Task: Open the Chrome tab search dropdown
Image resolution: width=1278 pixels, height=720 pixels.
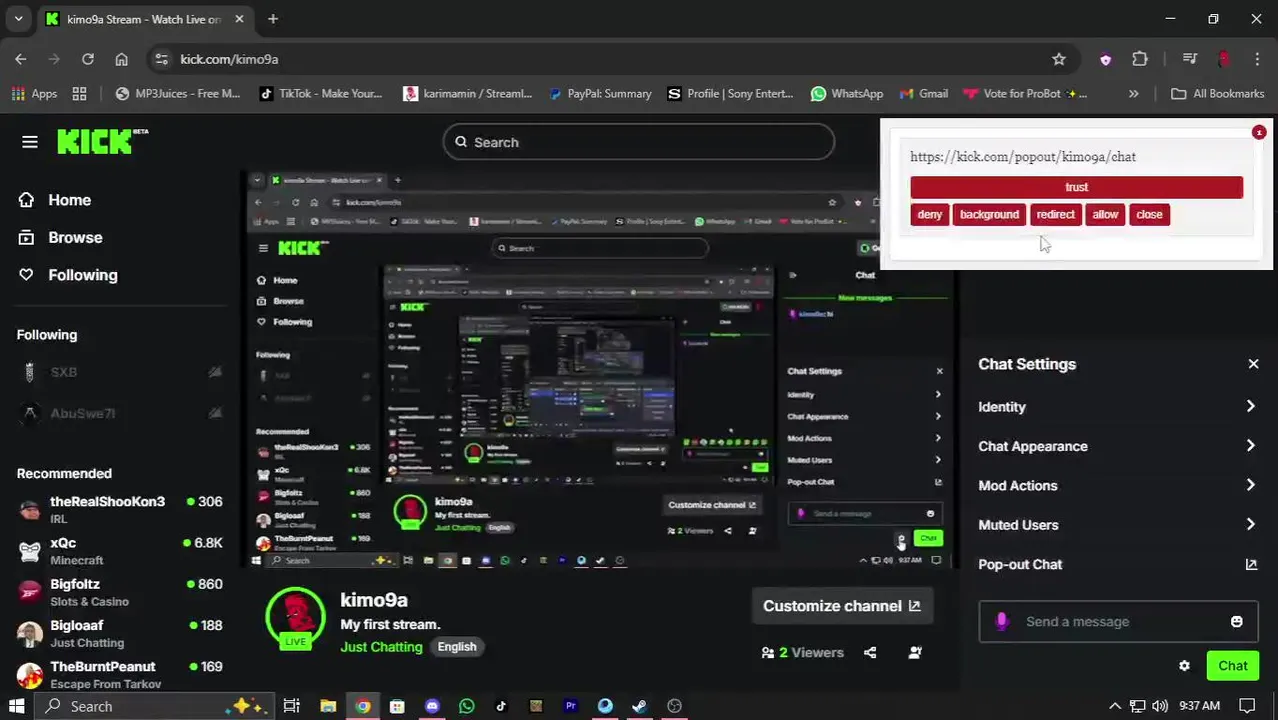Action: coord(18,19)
